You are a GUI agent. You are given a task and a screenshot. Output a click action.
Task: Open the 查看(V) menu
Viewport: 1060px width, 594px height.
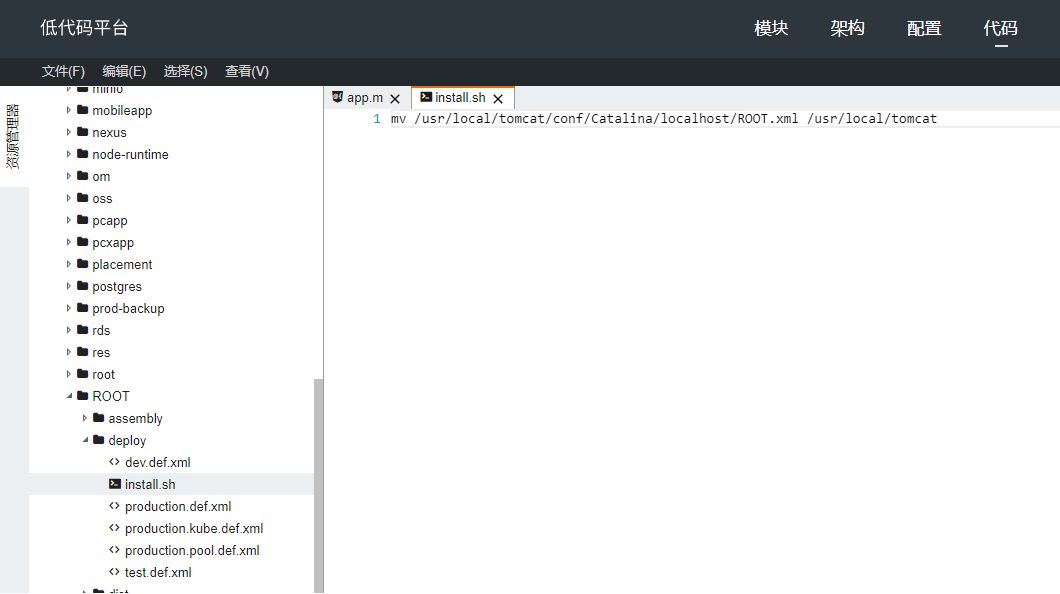click(247, 71)
